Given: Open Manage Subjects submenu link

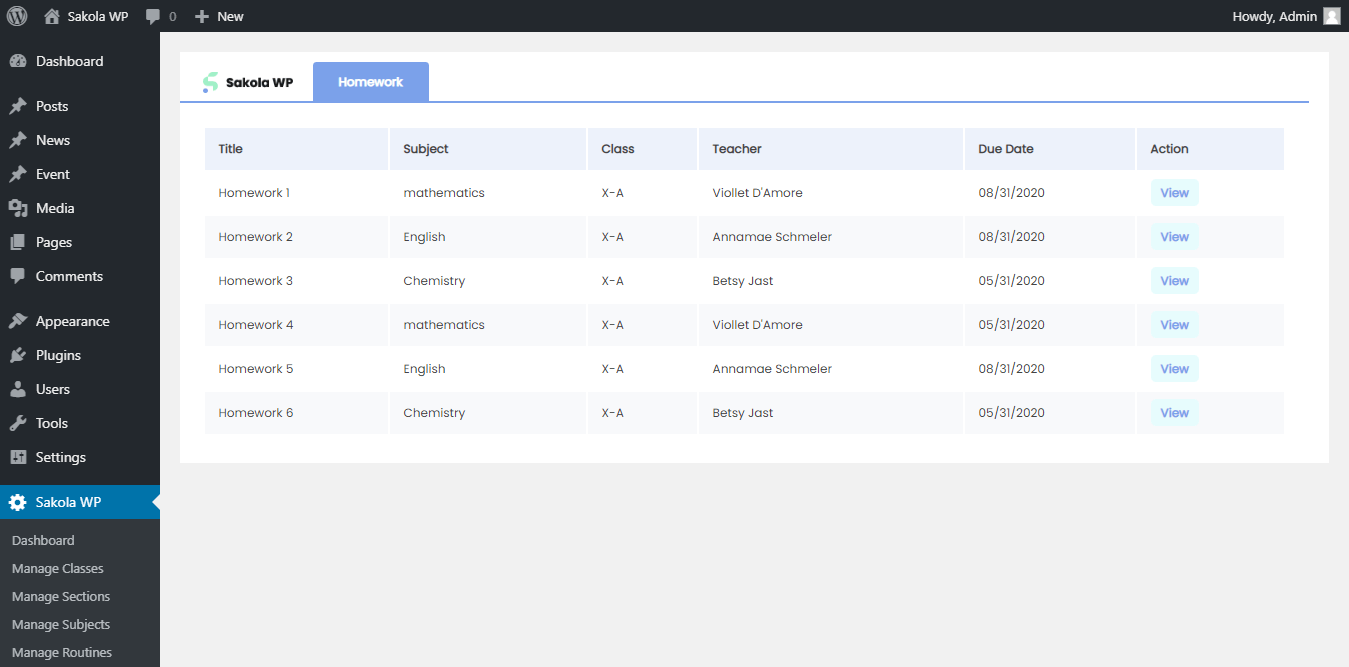Looking at the screenshot, I should [x=60, y=624].
